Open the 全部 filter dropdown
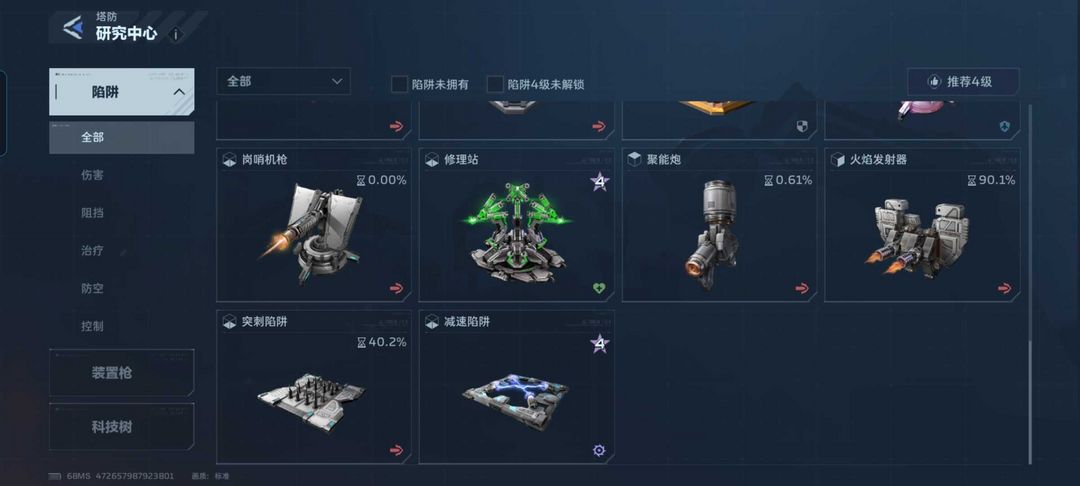The image size is (1080, 486). point(283,81)
